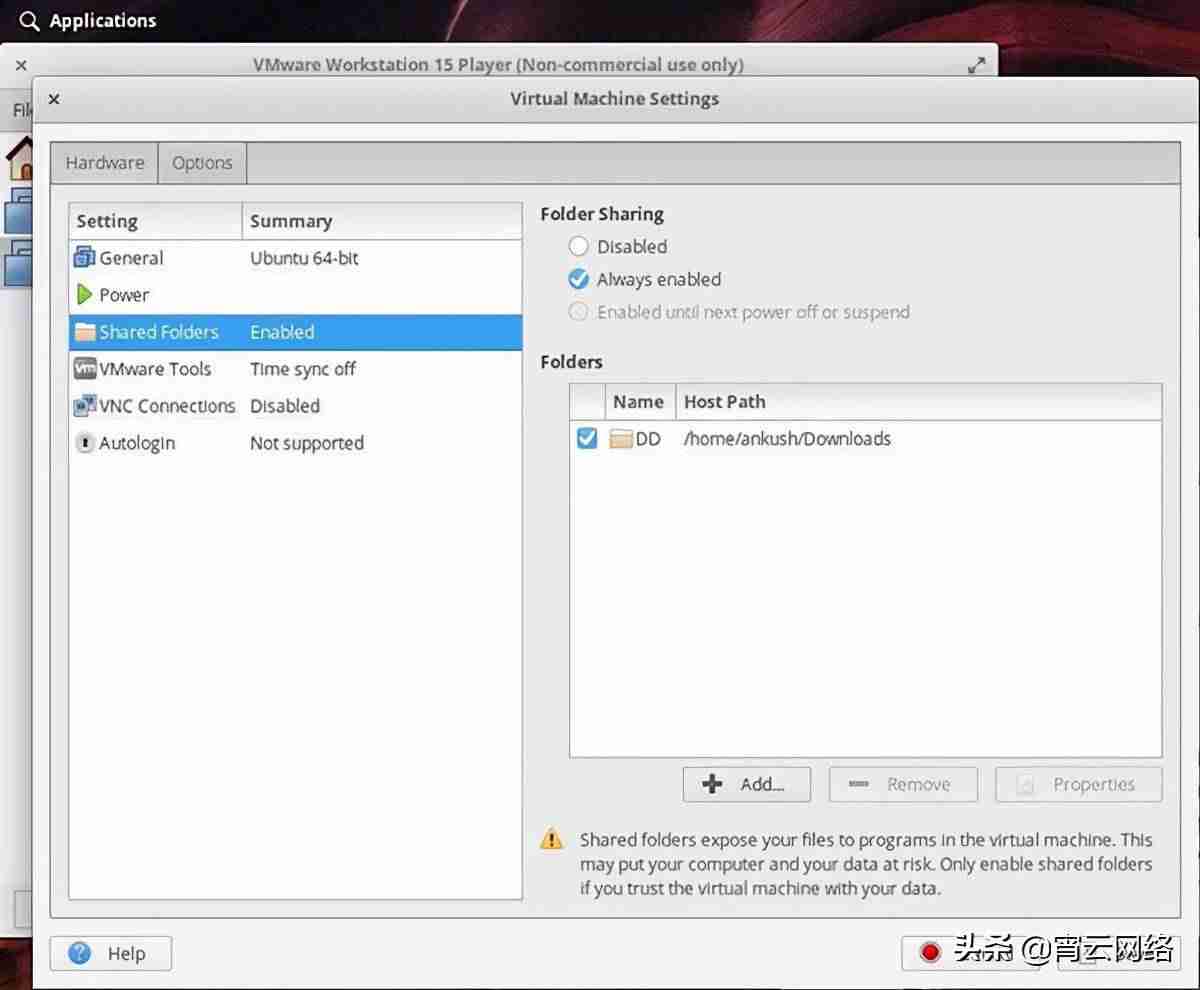Click the /home/ankush/Downloads host path

click(787, 439)
